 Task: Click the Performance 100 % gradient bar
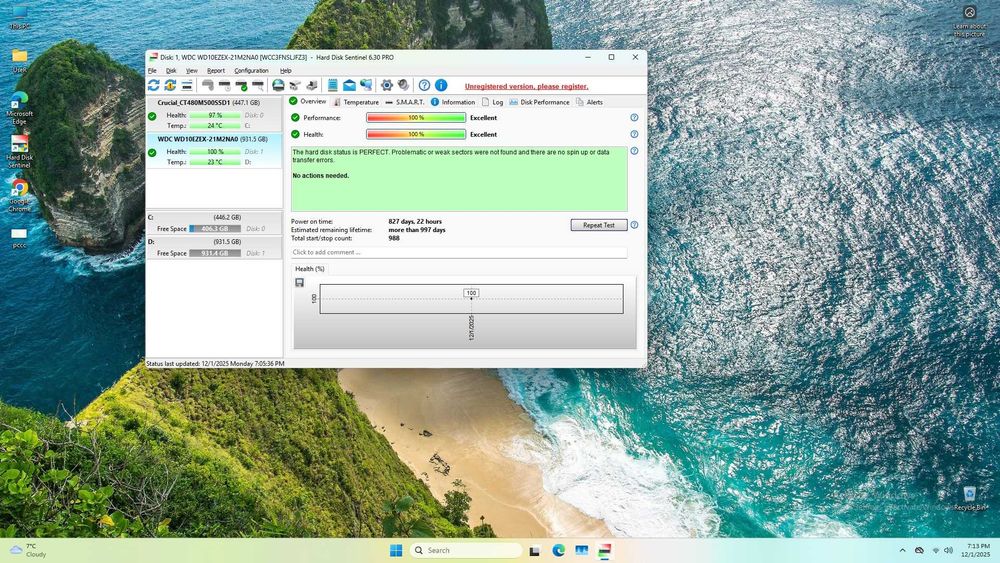(x=416, y=117)
